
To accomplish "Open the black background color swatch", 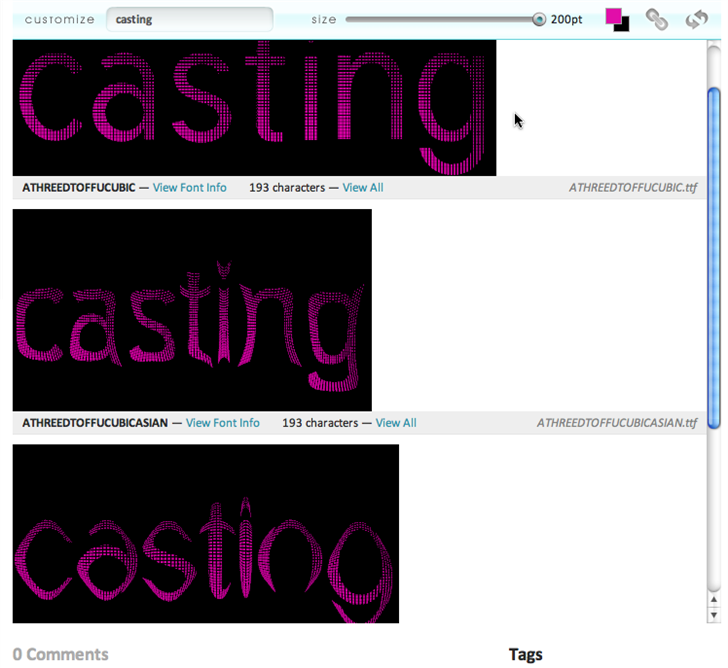I will coord(623,26).
